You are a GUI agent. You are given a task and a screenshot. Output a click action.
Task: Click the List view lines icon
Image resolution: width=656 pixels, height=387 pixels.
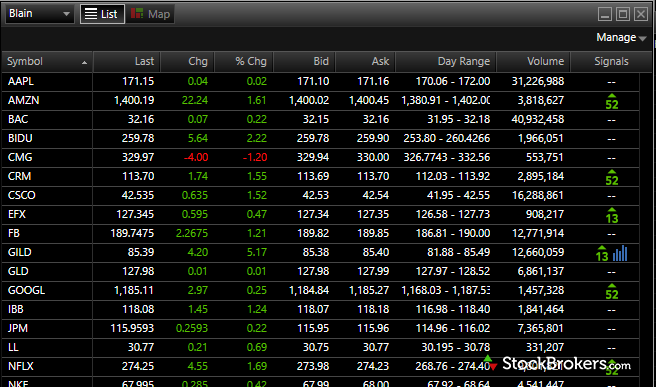coord(91,14)
